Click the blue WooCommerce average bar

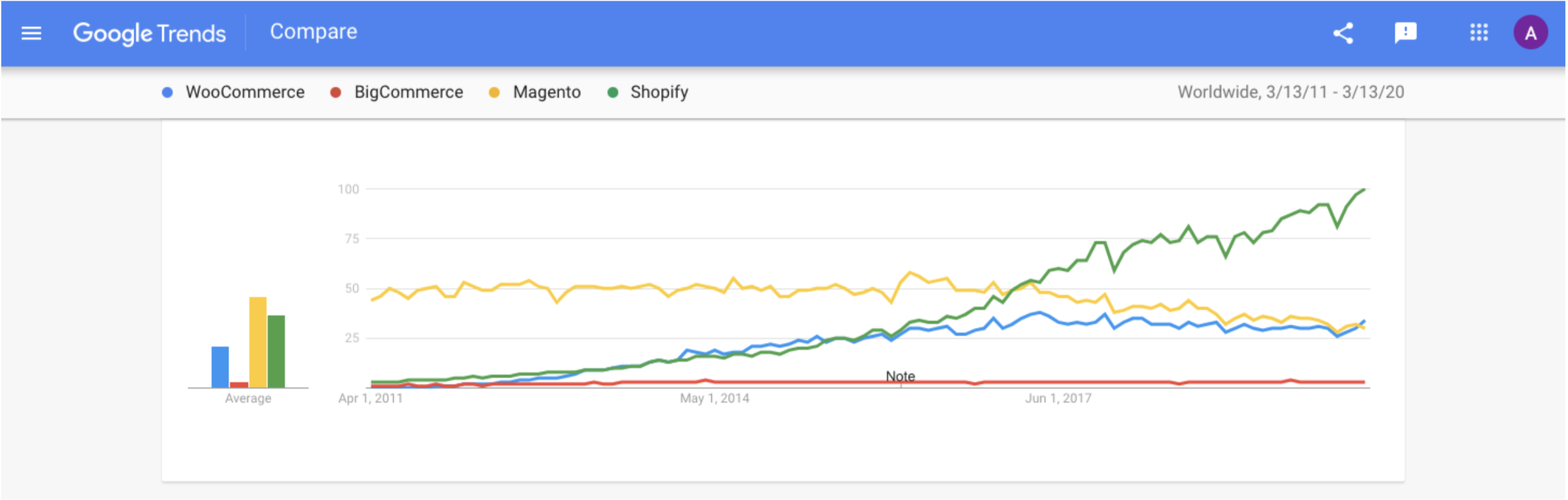[220, 367]
